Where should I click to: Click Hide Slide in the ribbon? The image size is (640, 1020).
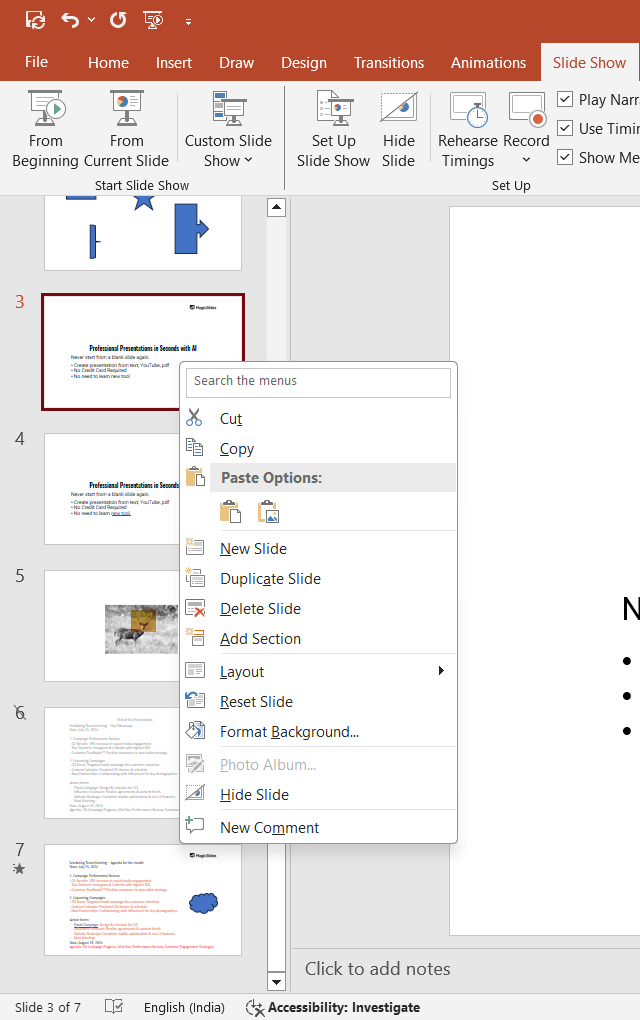(x=399, y=129)
